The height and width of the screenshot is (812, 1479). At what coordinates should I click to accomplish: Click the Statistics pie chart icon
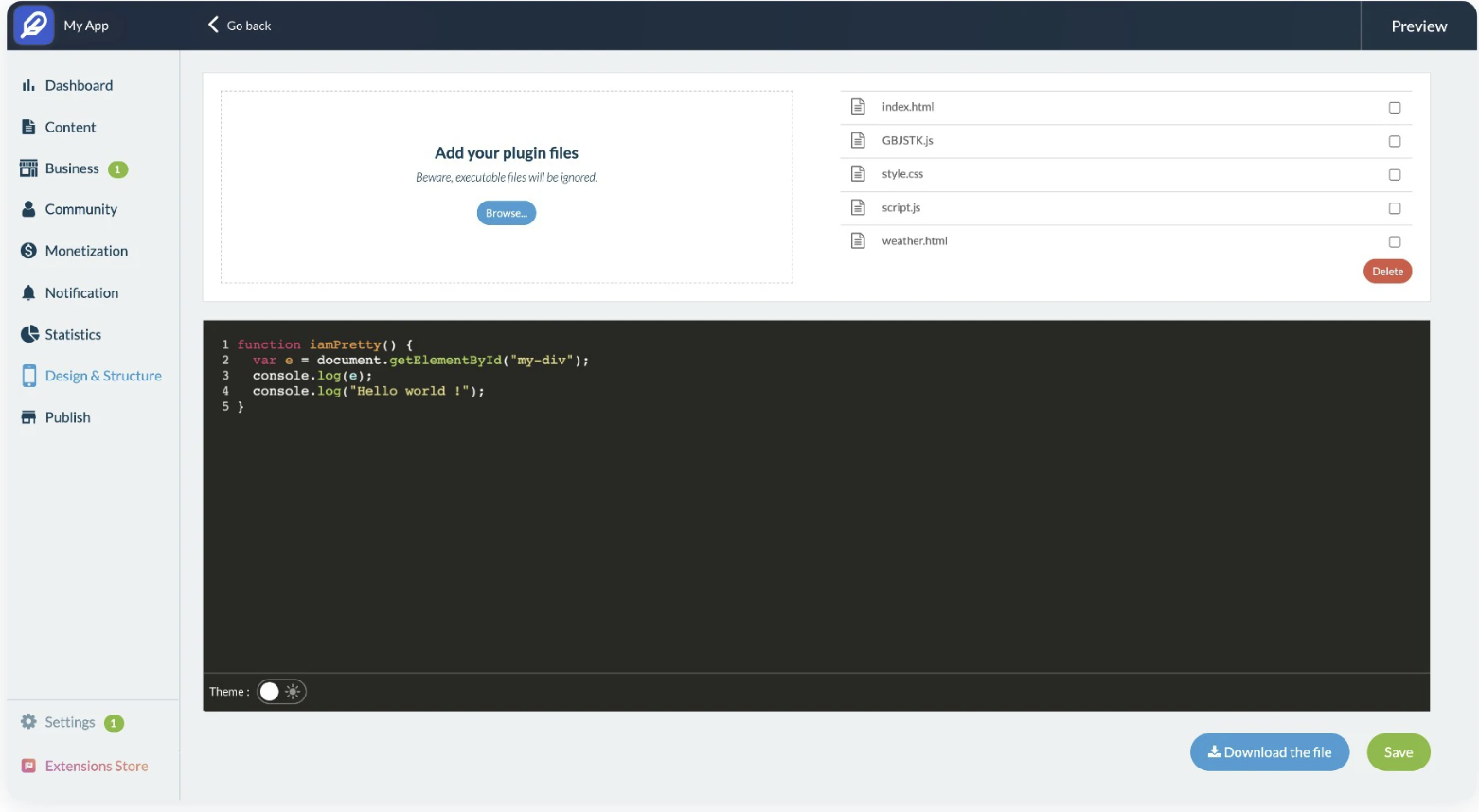(x=29, y=334)
